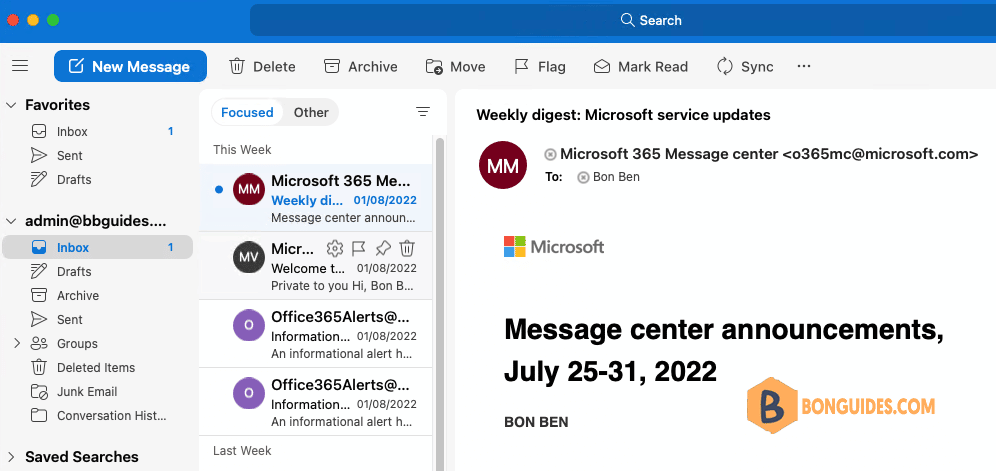Click the Flag icon in toolbar
The height and width of the screenshot is (471, 996).
[x=522, y=66]
